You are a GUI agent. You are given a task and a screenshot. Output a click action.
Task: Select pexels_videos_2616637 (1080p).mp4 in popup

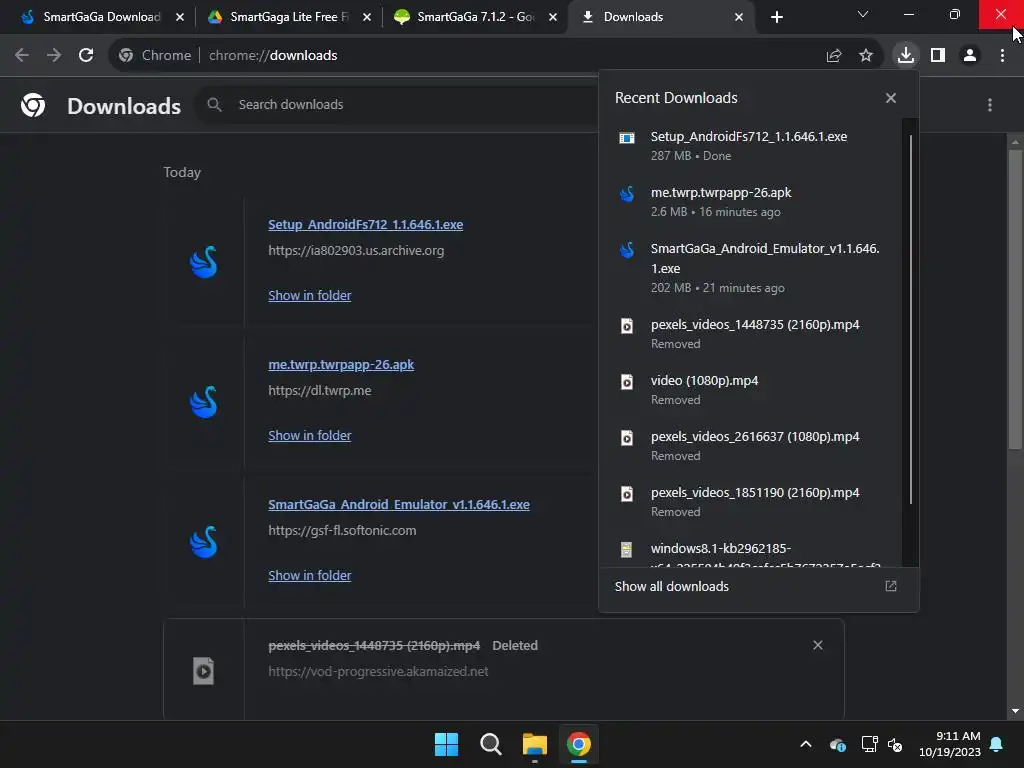click(x=751, y=446)
